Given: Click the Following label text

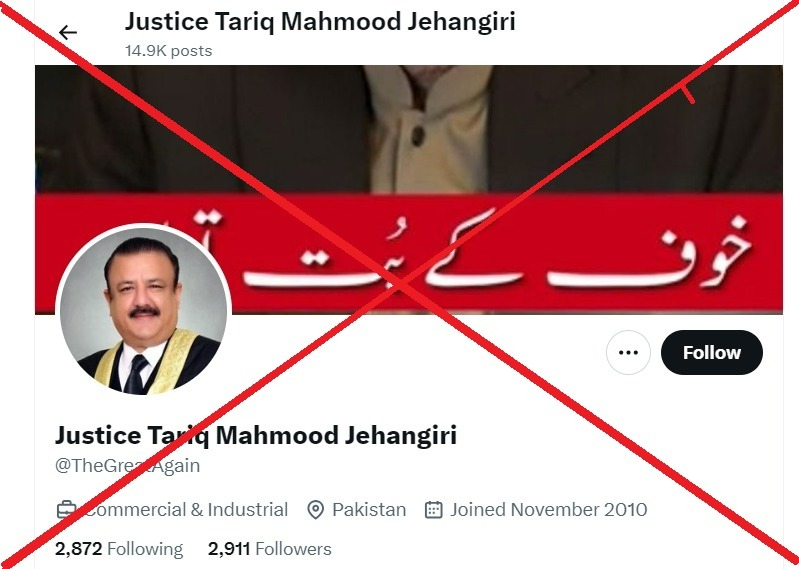Looking at the screenshot, I should click(x=145, y=549).
